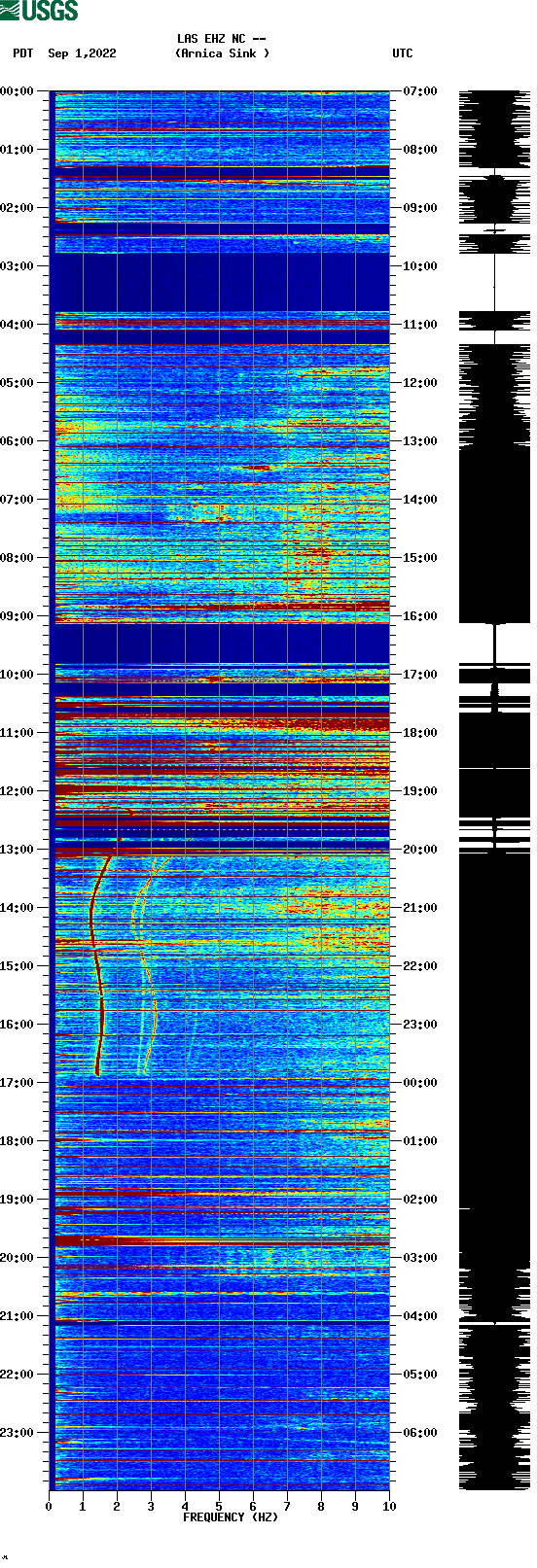This screenshot has height=1568, width=537.
Task: Click the 20:00 PDT time label
Action: point(18,1258)
